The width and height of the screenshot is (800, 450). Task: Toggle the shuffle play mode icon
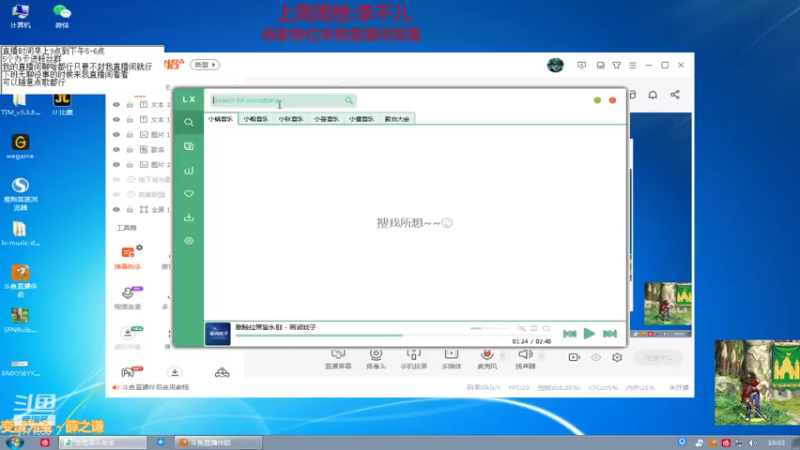[x=521, y=328]
